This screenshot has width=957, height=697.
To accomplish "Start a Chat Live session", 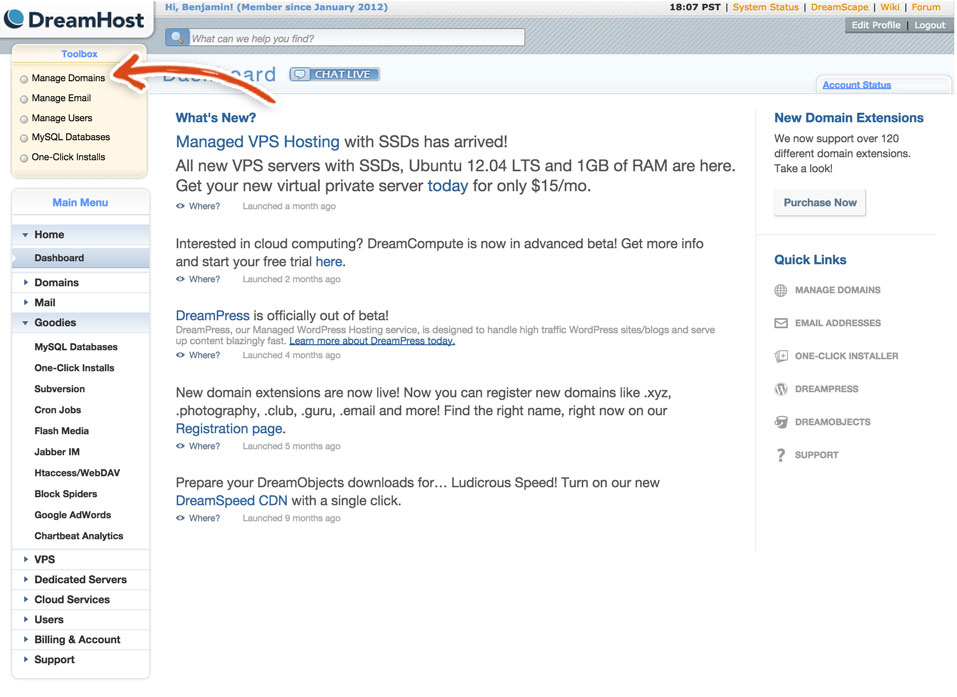I will (x=334, y=74).
